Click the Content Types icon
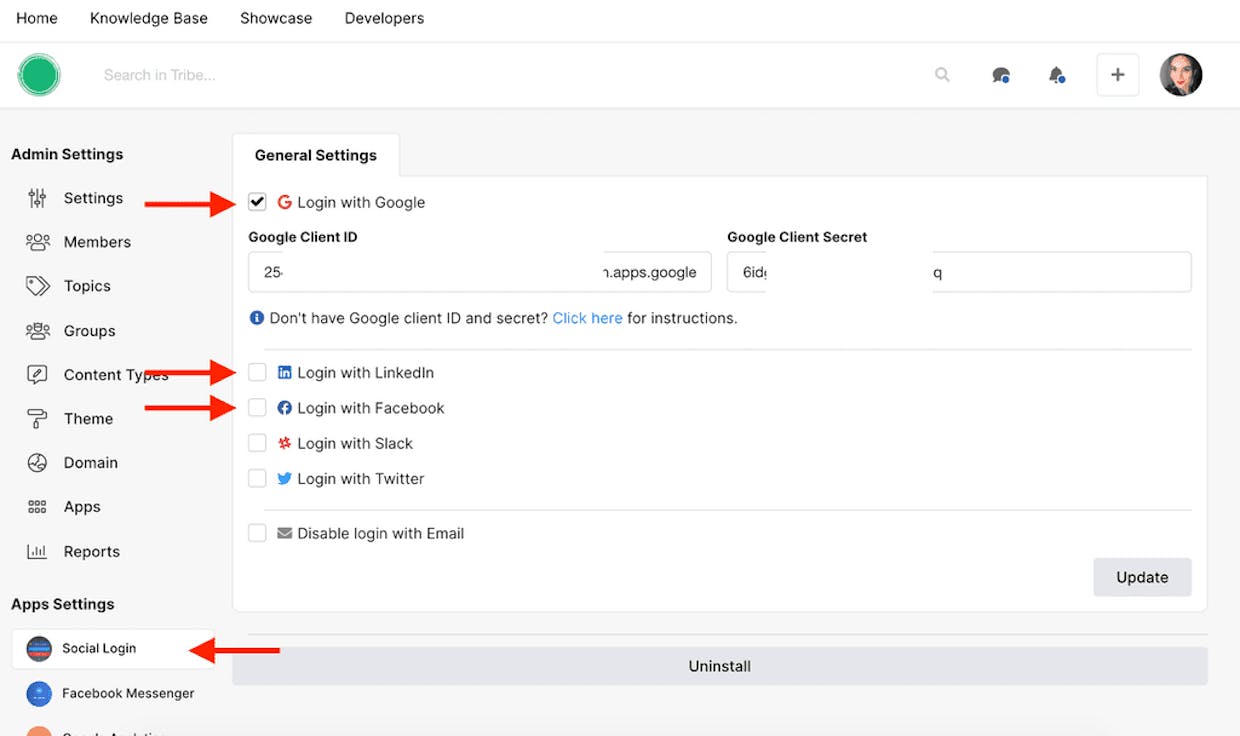Screen dimensions: 1240x736 37,375
